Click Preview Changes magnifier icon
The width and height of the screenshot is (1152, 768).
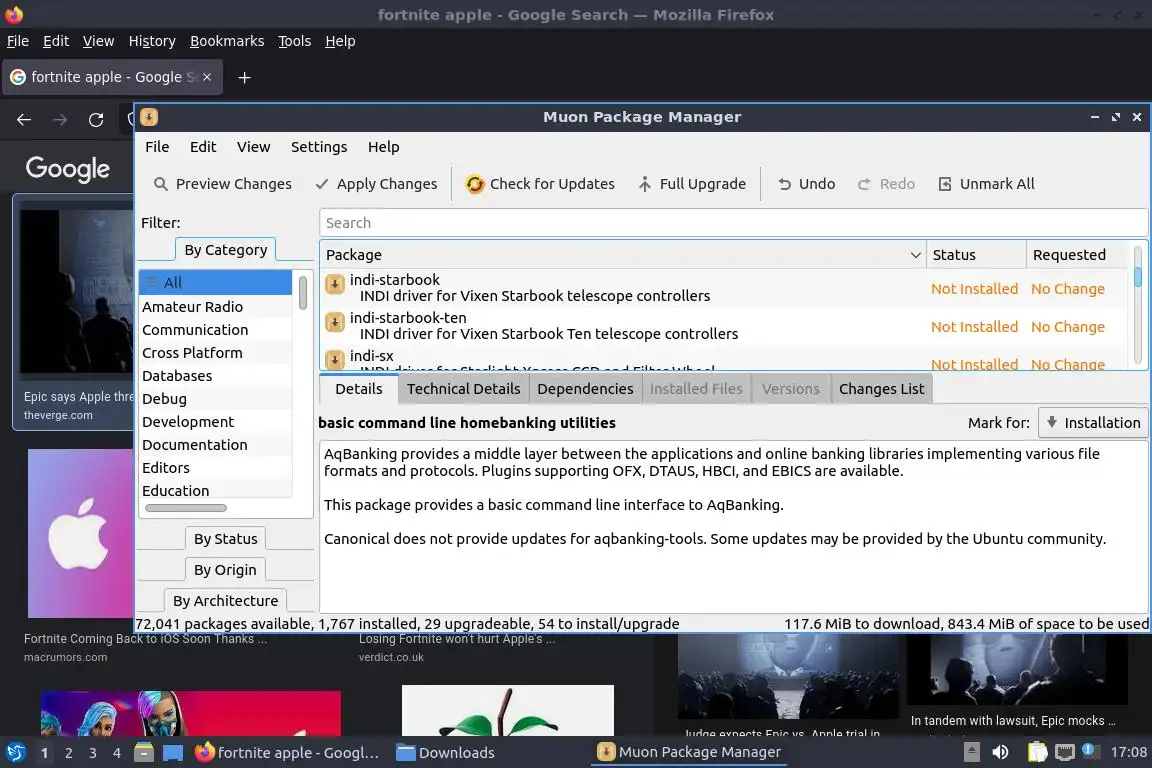tap(160, 184)
